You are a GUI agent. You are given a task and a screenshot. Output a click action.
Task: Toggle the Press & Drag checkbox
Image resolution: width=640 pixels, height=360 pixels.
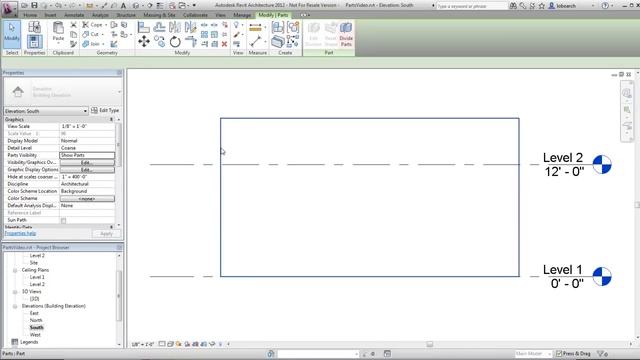click(559, 353)
